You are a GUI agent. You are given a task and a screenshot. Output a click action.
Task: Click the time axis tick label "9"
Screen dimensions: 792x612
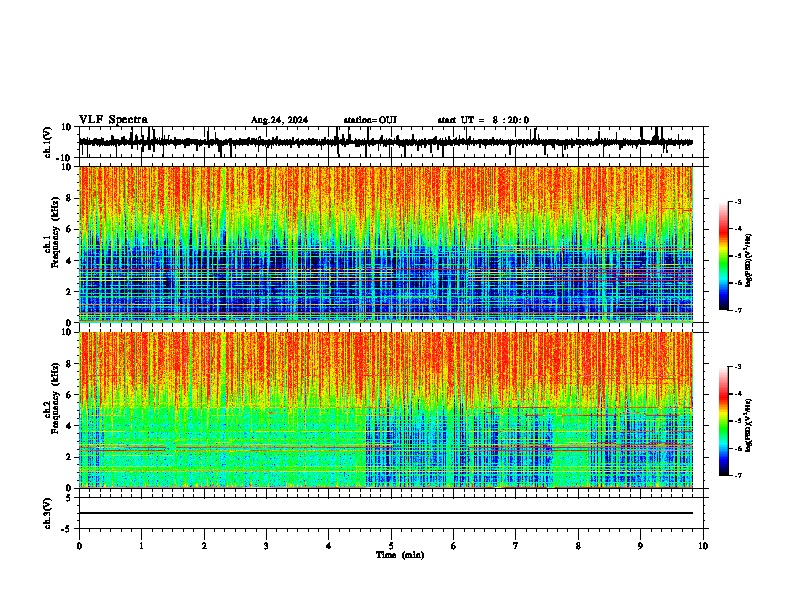click(x=640, y=546)
